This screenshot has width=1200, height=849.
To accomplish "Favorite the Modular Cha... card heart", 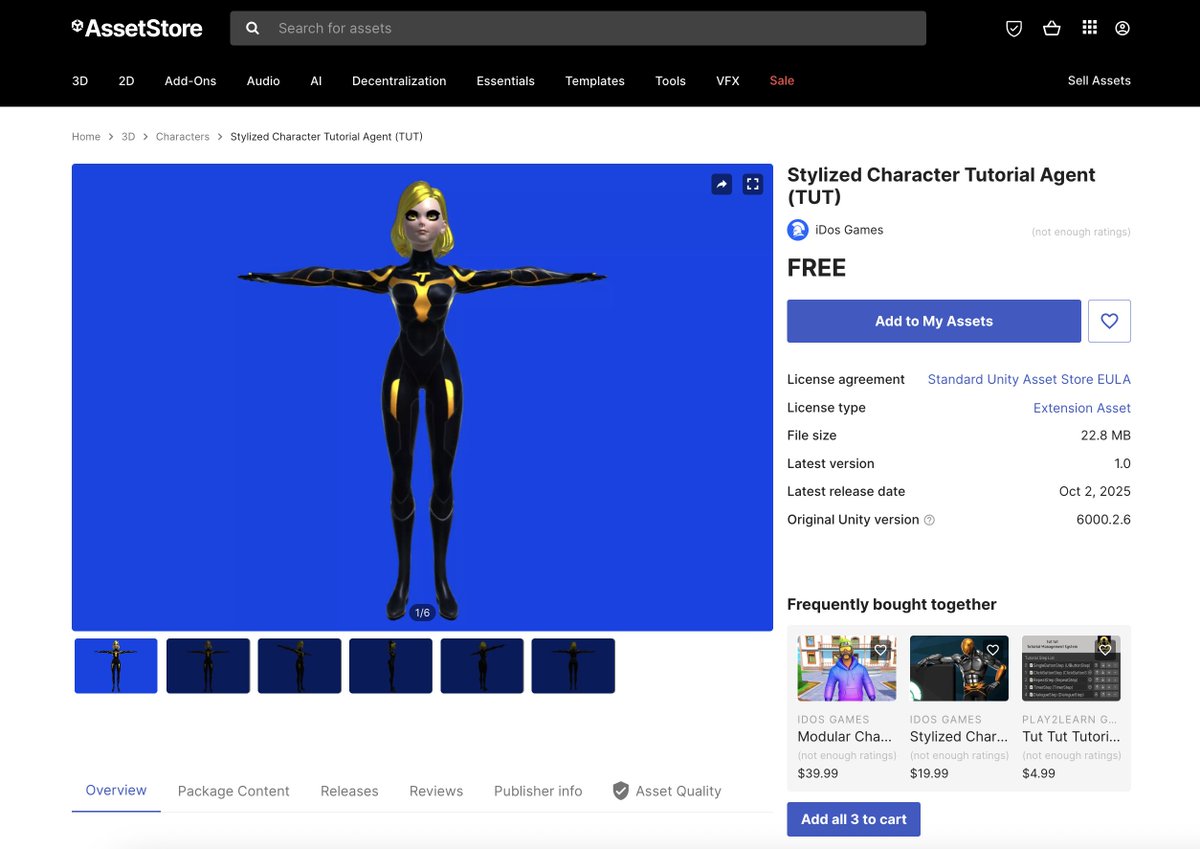I will tap(881, 650).
